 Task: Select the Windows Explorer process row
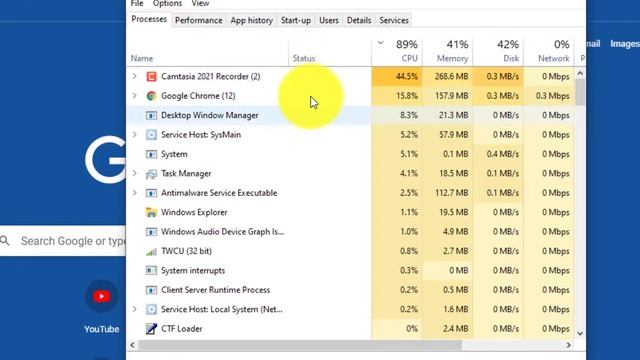tap(351, 212)
